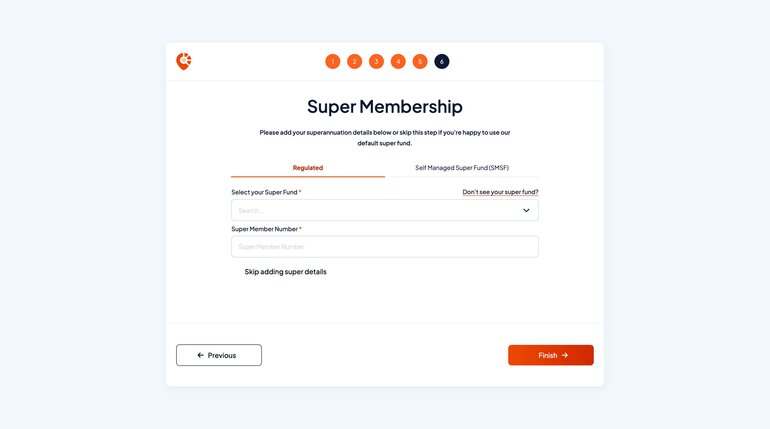Return to step 5 circle
The height and width of the screenshot is (429, 770).
(x=420, y=61)
